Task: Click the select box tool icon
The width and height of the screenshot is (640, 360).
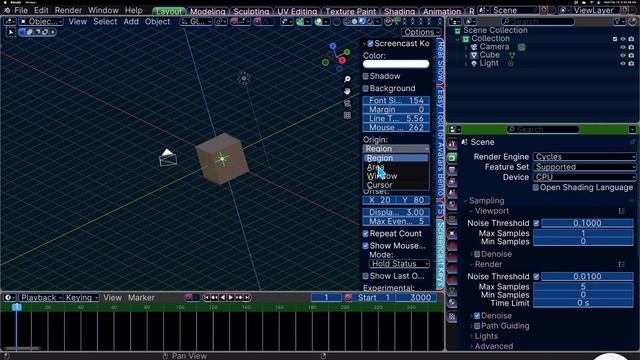Action: point(10,32)
